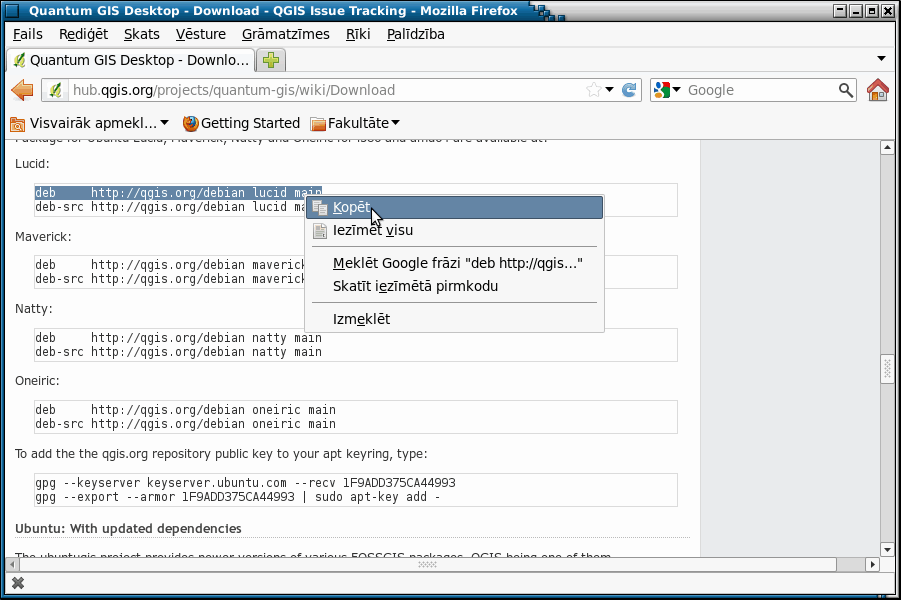Open the Rīki menu
The width and height of the screenshot is (901, 600).
click(x=358, y=34)
